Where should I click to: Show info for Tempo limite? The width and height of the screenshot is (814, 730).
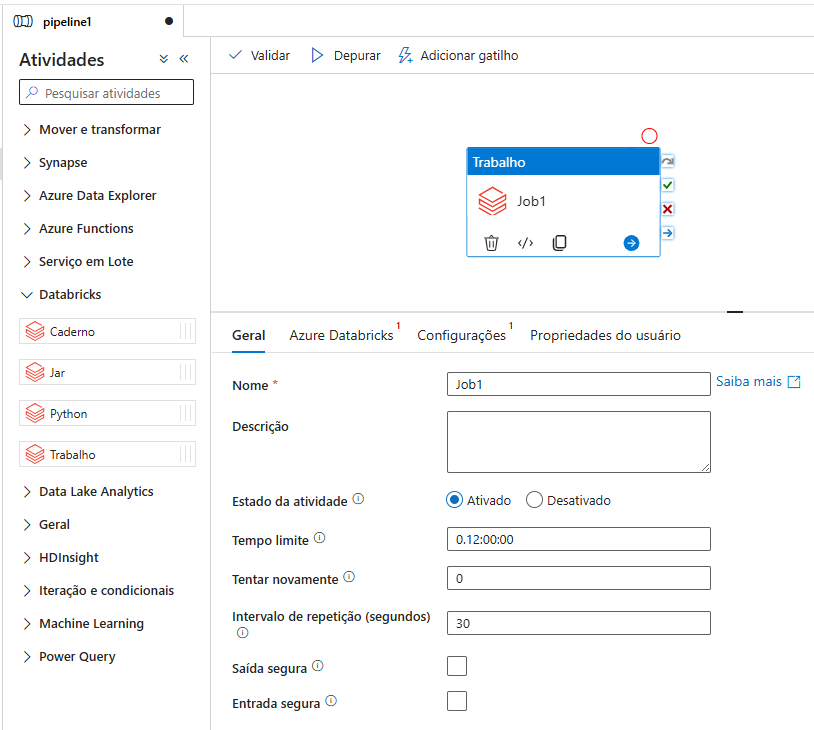click(x=320, y=538)
